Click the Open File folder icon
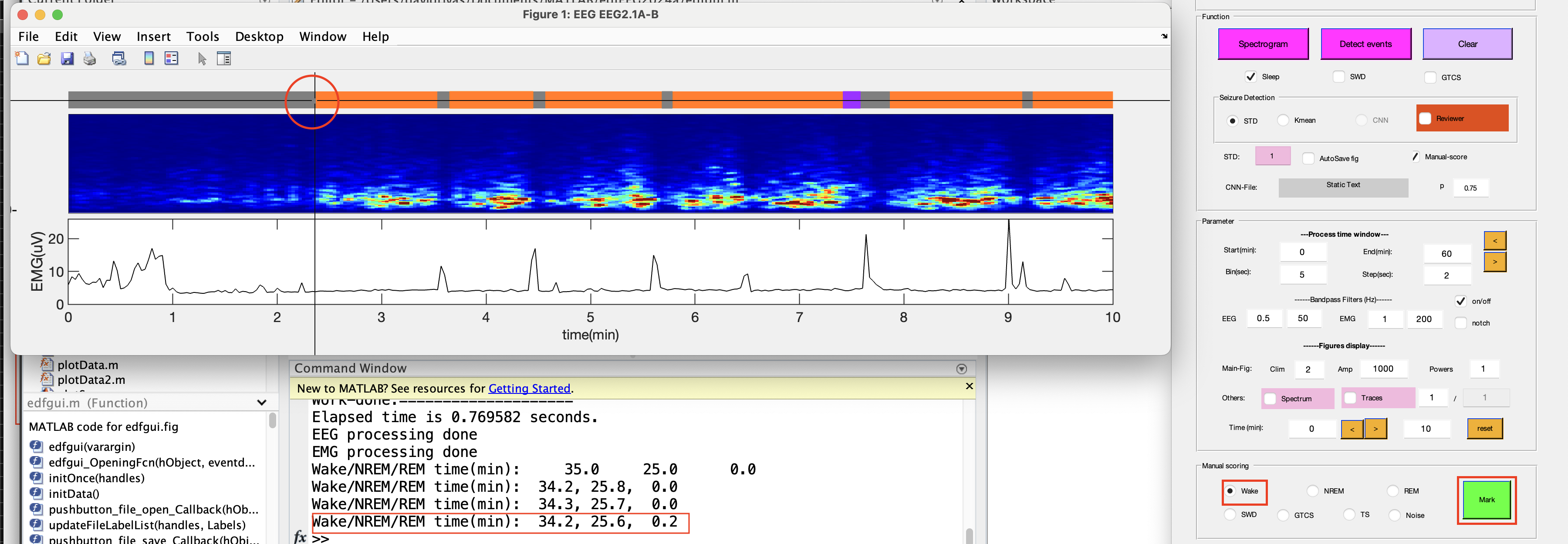This screenshot has height=544, width=1568. tap(44, 58)
